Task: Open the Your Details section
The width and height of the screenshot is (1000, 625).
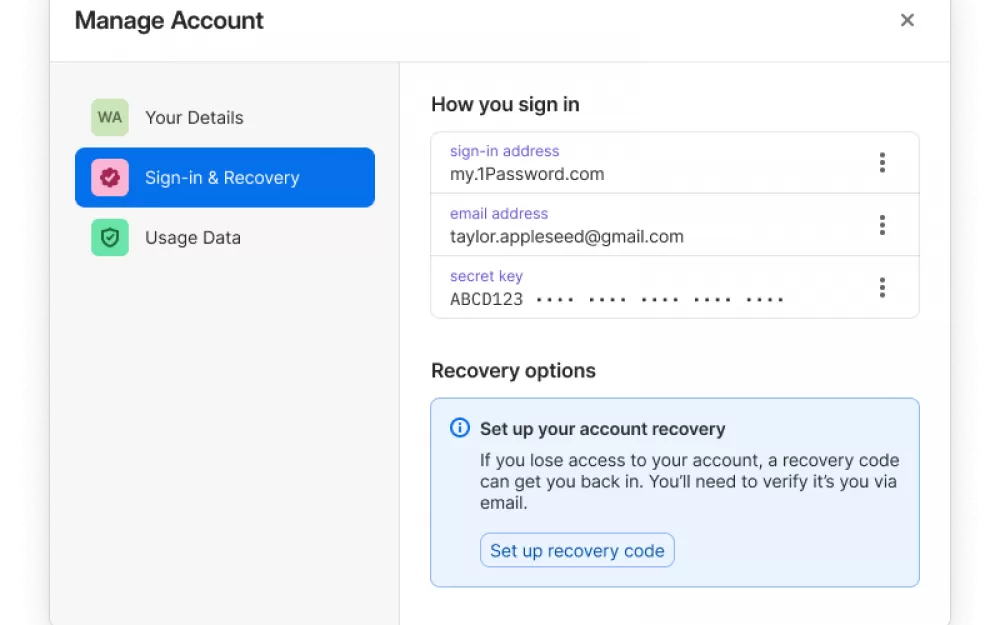Action: pyautogui.click(x=224, y=117)
